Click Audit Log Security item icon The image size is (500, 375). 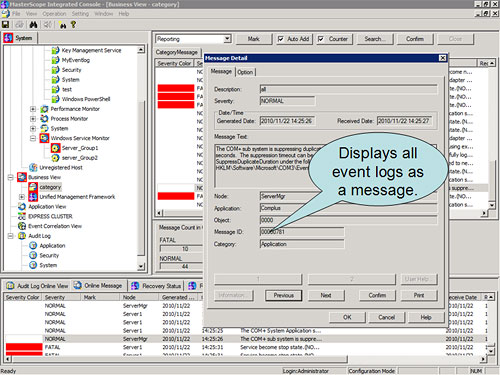(33, 255)
